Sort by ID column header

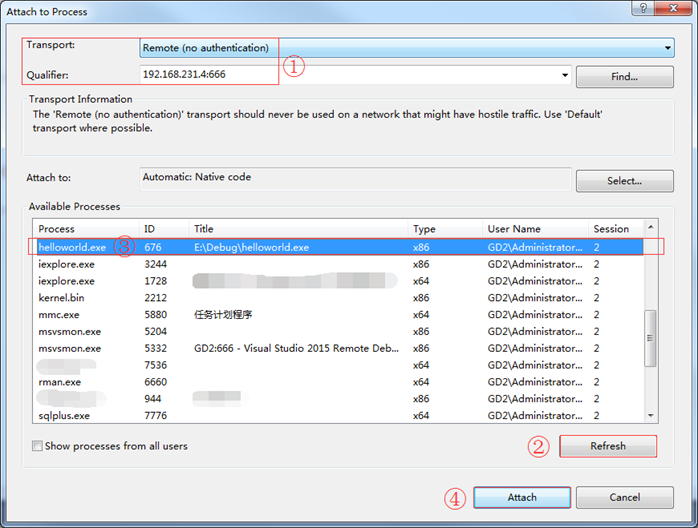[164, 229]
